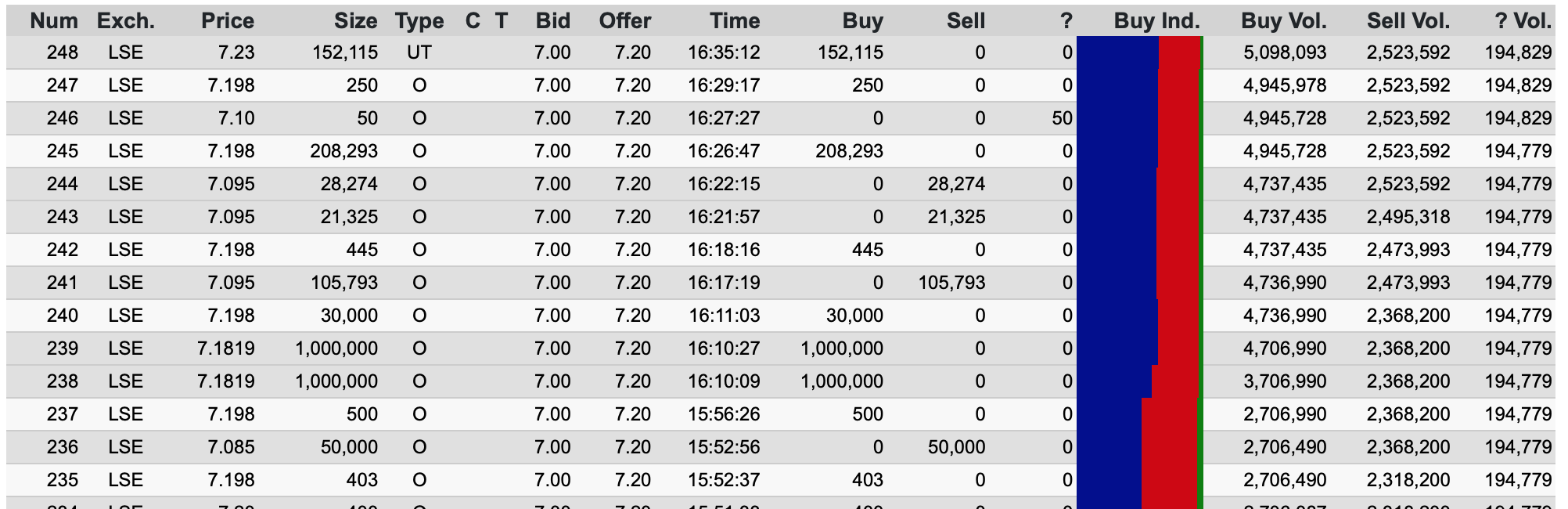Select the 50,000 sell value in row 236
This screenshot has width=1568, height=509.
[x=956, y=447]
